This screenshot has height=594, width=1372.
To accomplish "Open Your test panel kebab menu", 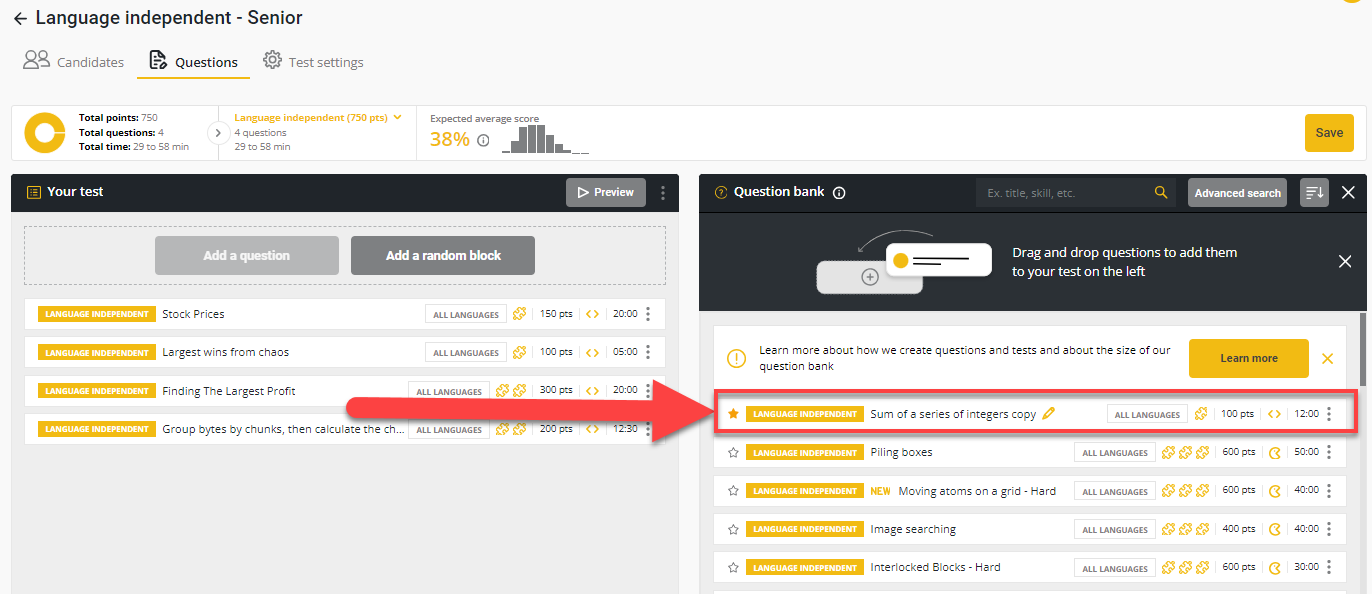I will (663, 193).
